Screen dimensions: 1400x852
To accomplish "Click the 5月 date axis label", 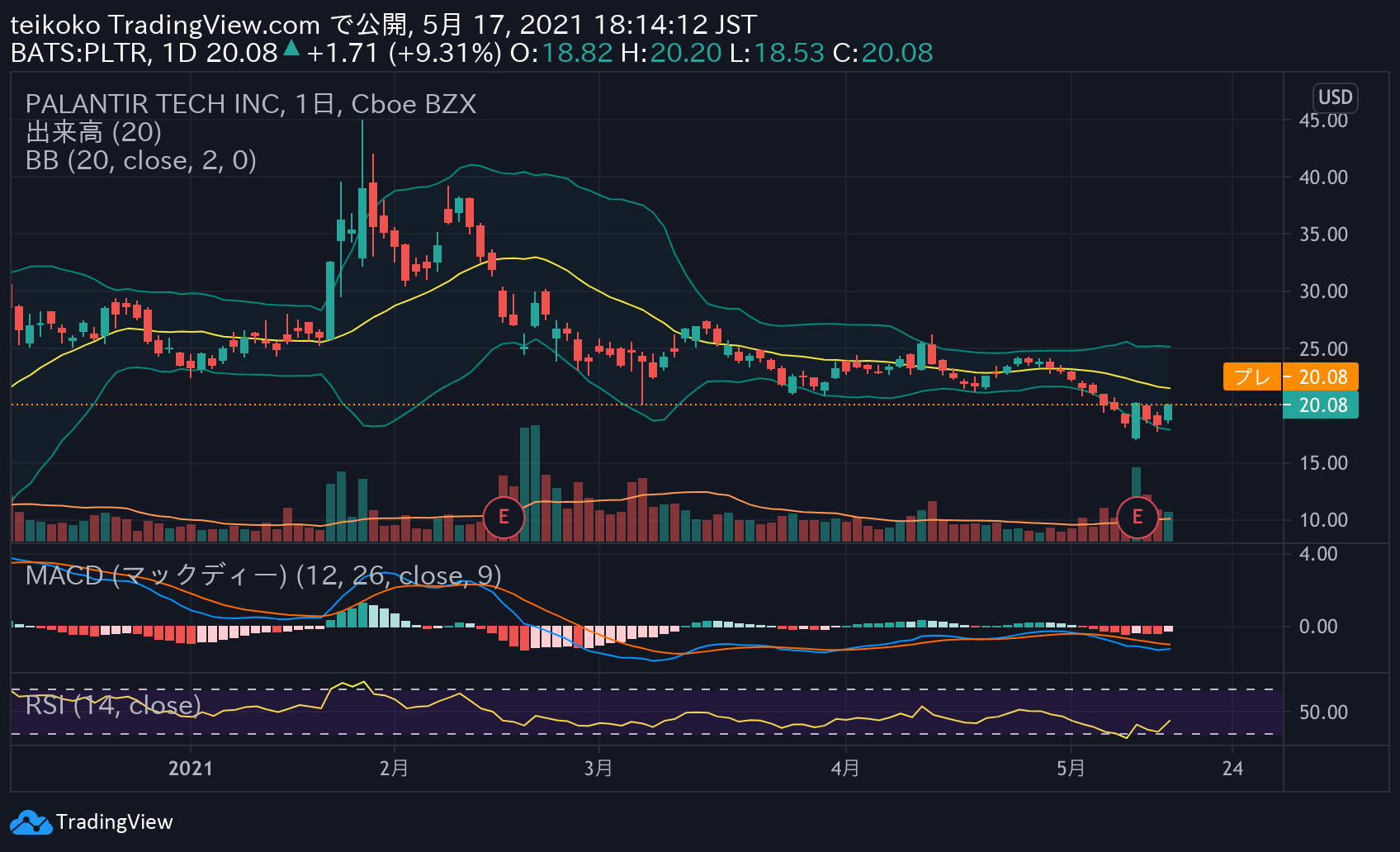I will [1071, 769].
